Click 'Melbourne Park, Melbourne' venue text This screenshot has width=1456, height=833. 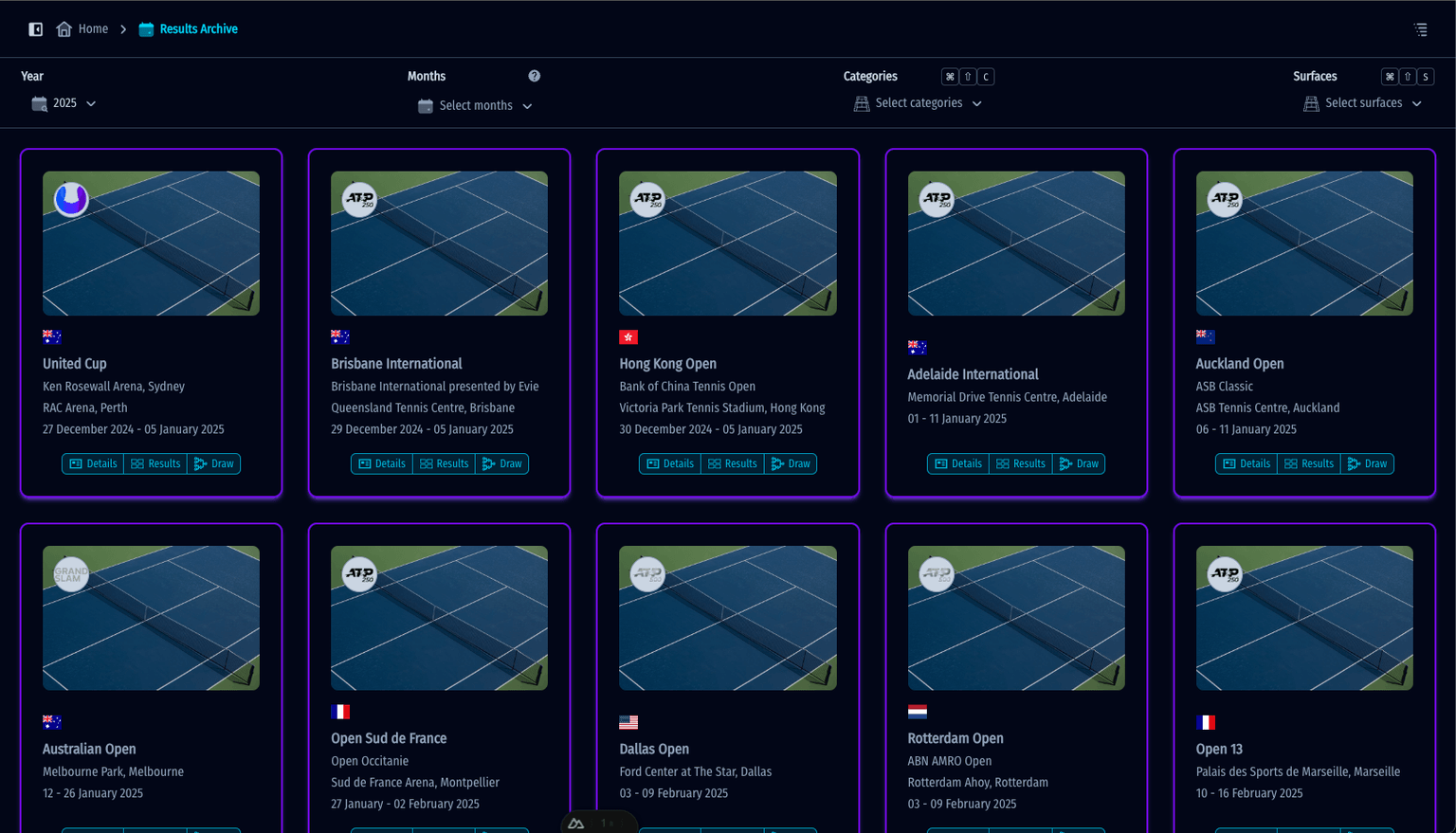[113, 771]
